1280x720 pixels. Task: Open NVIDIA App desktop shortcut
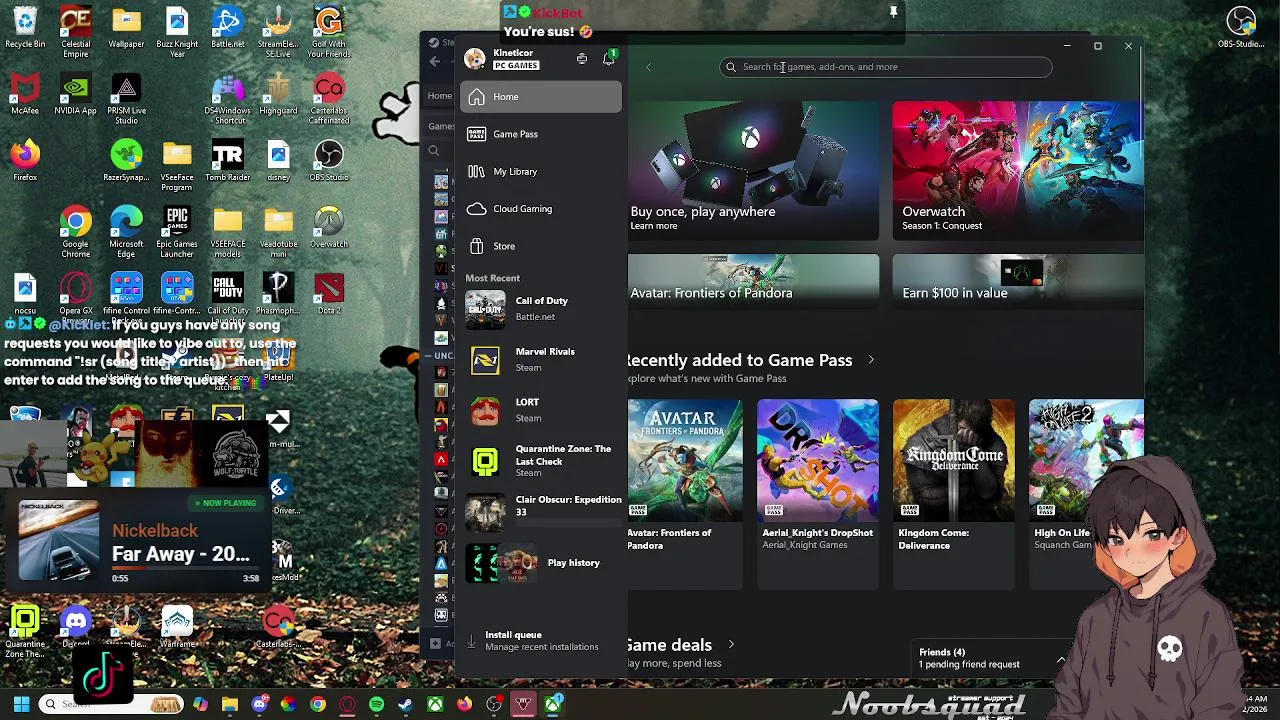point(76,94)
